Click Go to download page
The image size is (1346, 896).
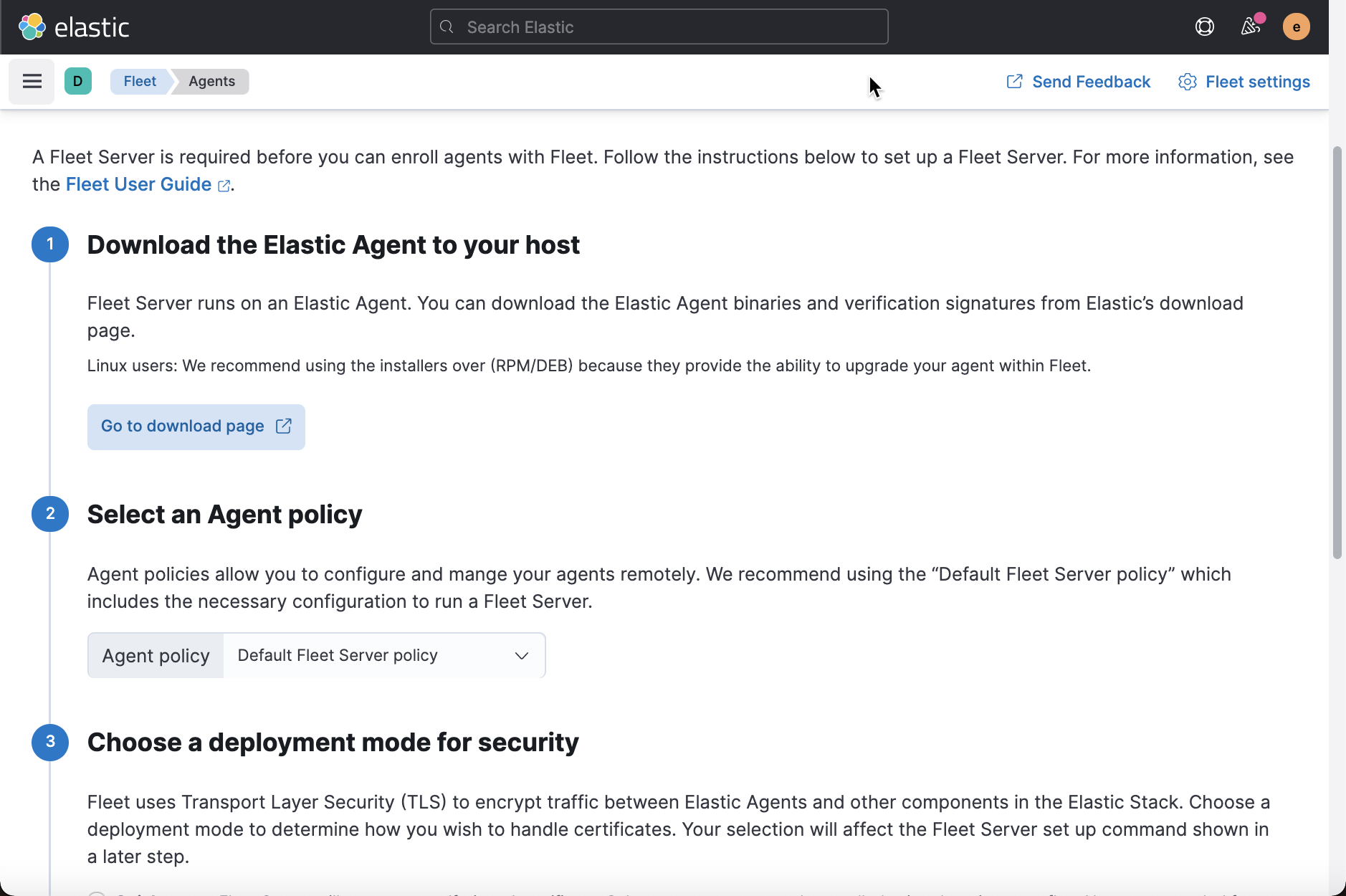click(x=196, y=426)
